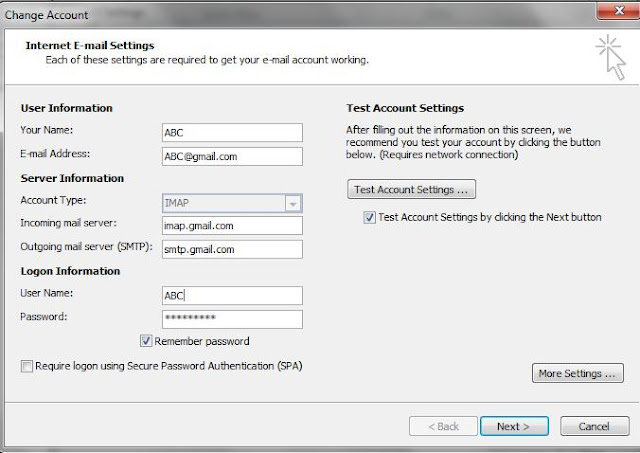The height and width of the screenshot is (453, 640).
Task: Go back with the Back button
Action: point(443,426)
